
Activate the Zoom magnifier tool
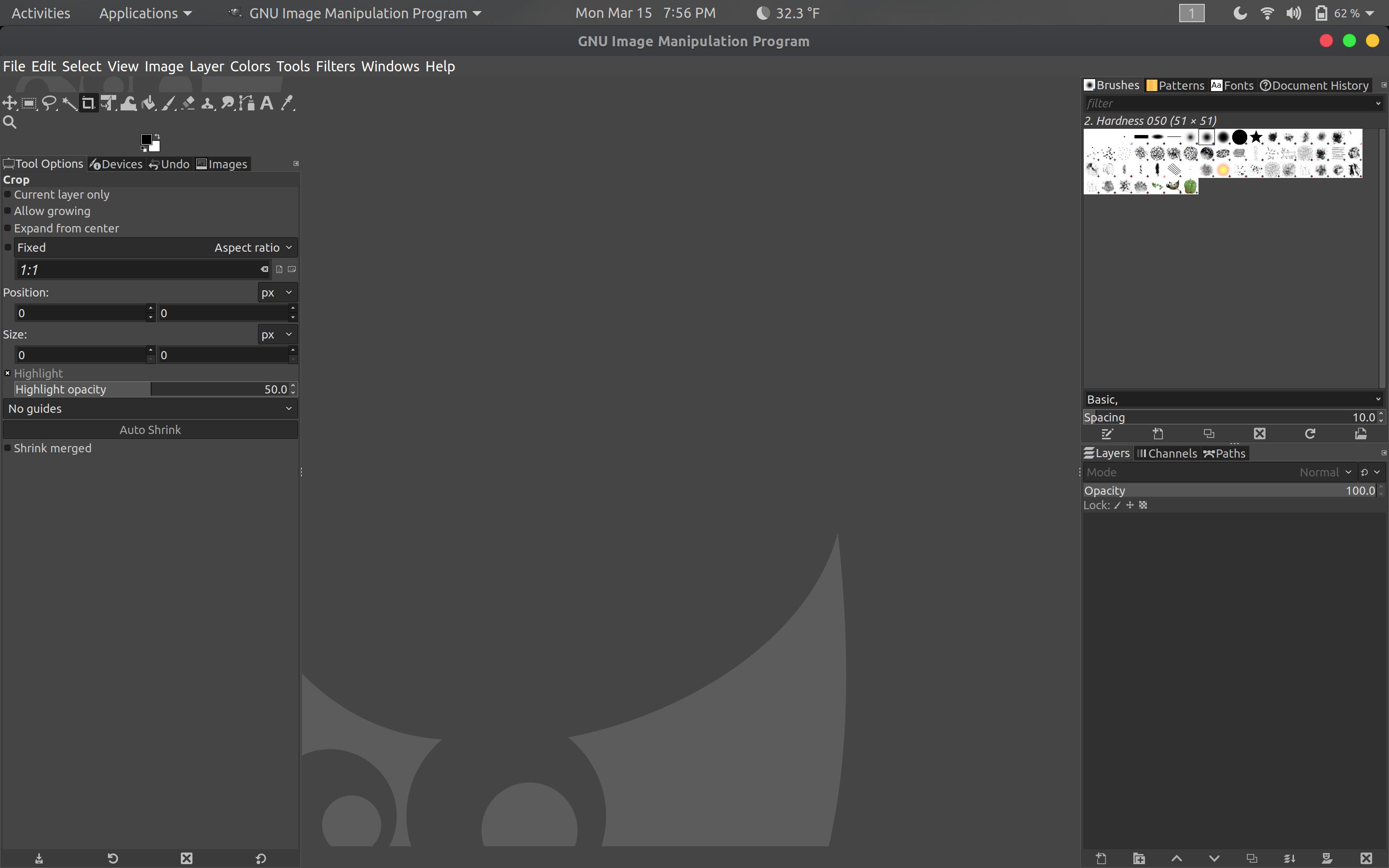click(x=10, y=122)
